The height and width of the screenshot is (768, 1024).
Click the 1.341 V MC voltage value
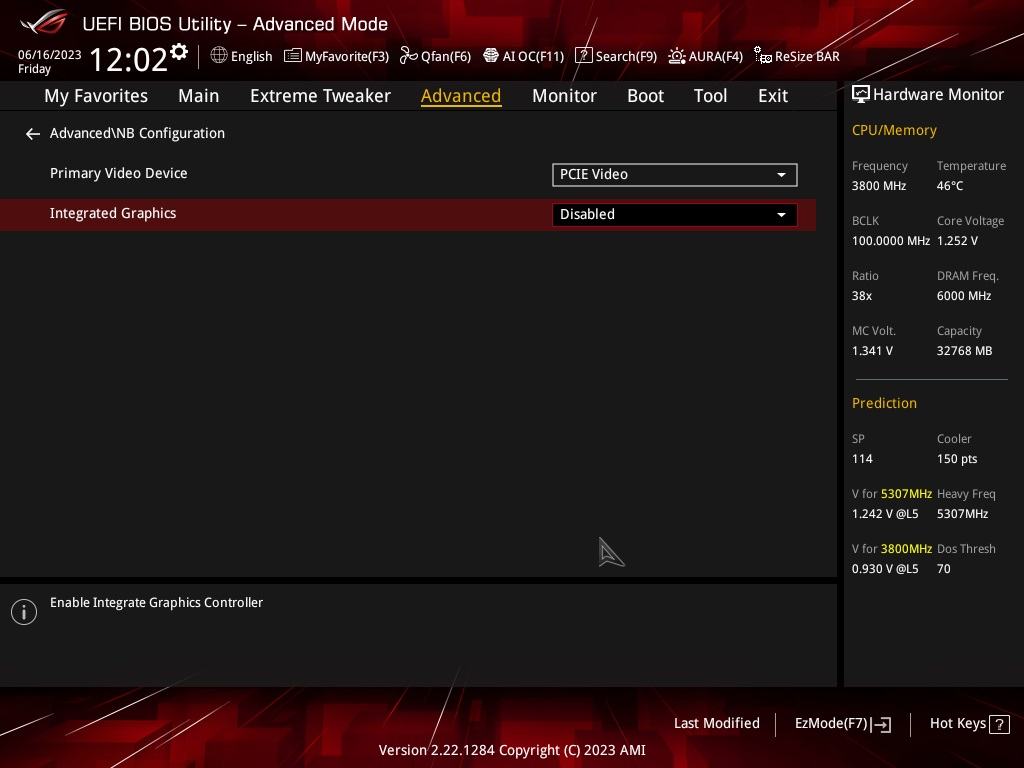[872, 351]
